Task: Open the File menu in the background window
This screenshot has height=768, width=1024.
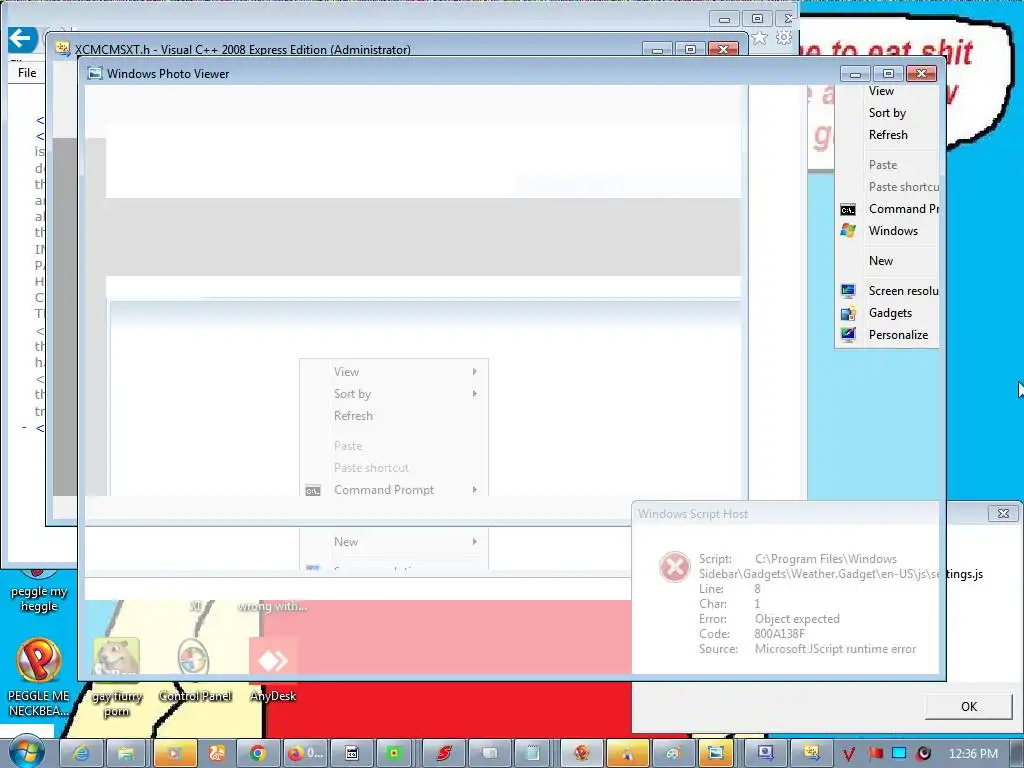Action: tap(27, 72)
